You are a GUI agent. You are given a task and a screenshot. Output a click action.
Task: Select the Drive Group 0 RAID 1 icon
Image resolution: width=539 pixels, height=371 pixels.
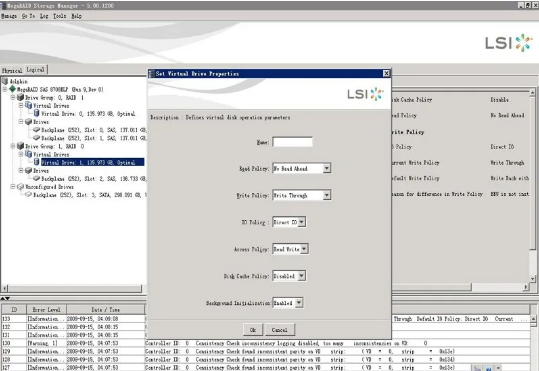(x=21, y=98)
